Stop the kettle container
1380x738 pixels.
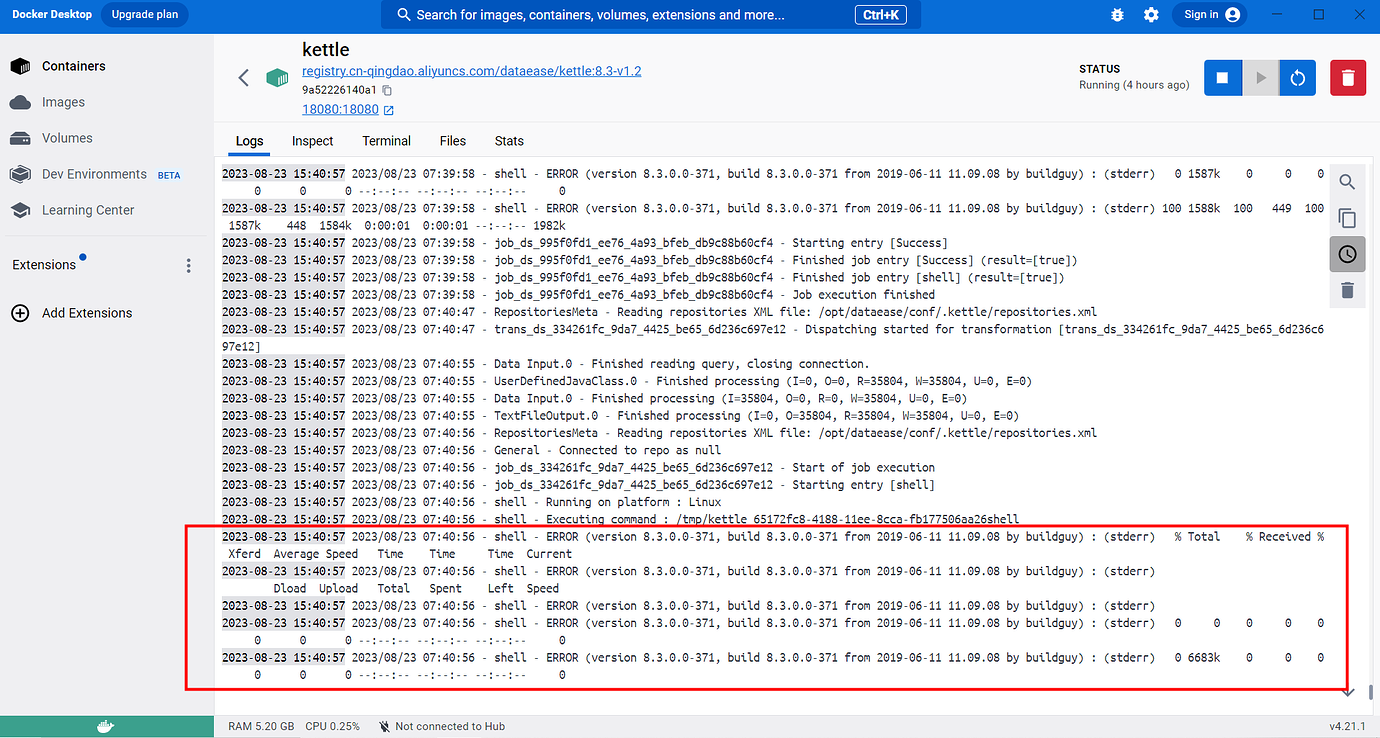[1222, 77]
